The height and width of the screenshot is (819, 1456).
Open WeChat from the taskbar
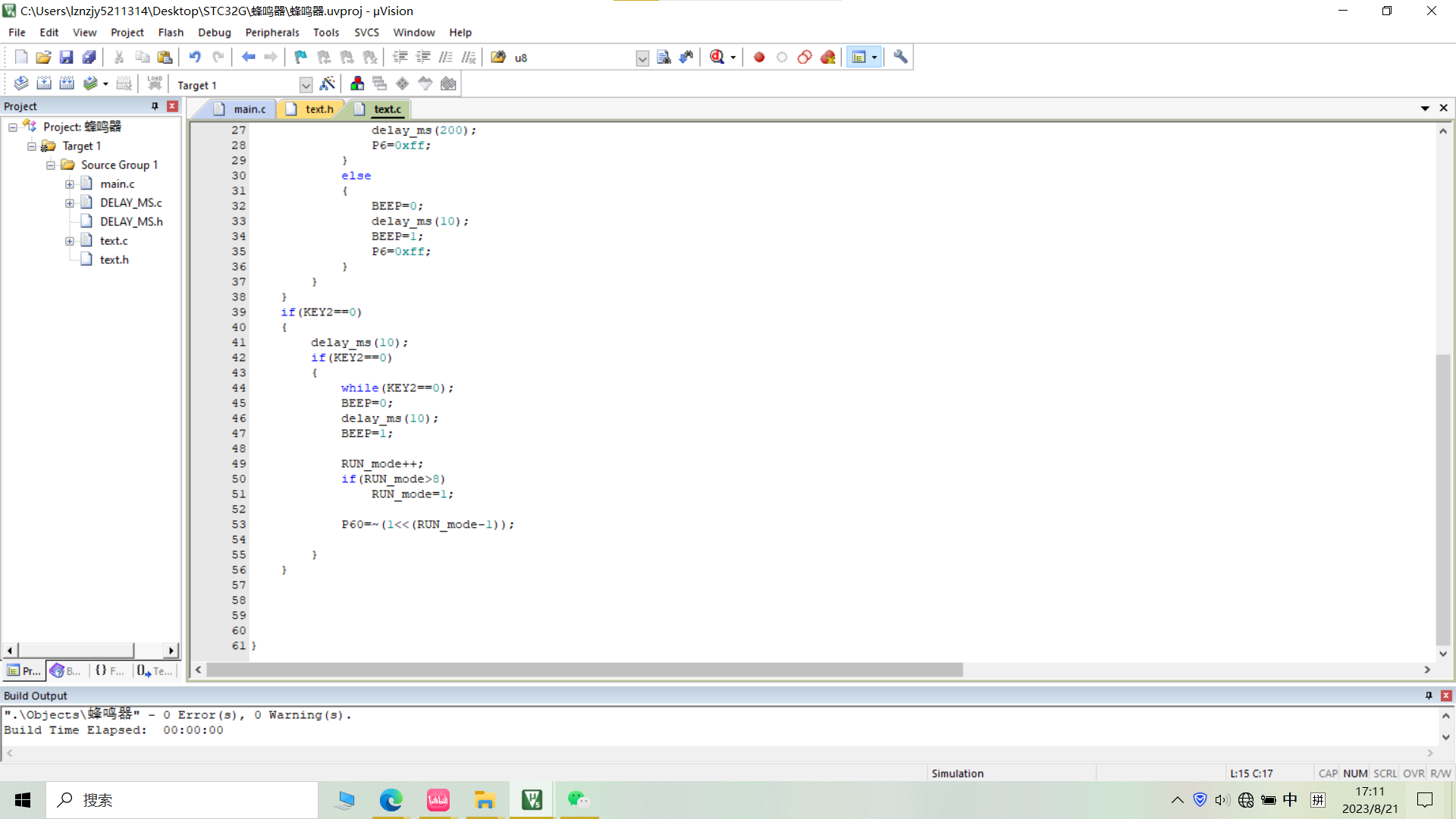pyautogui.click(x=578, y=800)
